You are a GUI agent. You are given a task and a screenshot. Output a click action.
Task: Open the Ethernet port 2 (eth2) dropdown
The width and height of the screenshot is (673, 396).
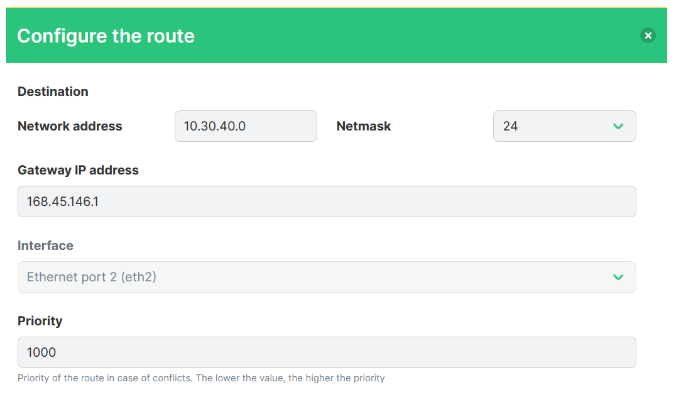(x=327, y=277)
